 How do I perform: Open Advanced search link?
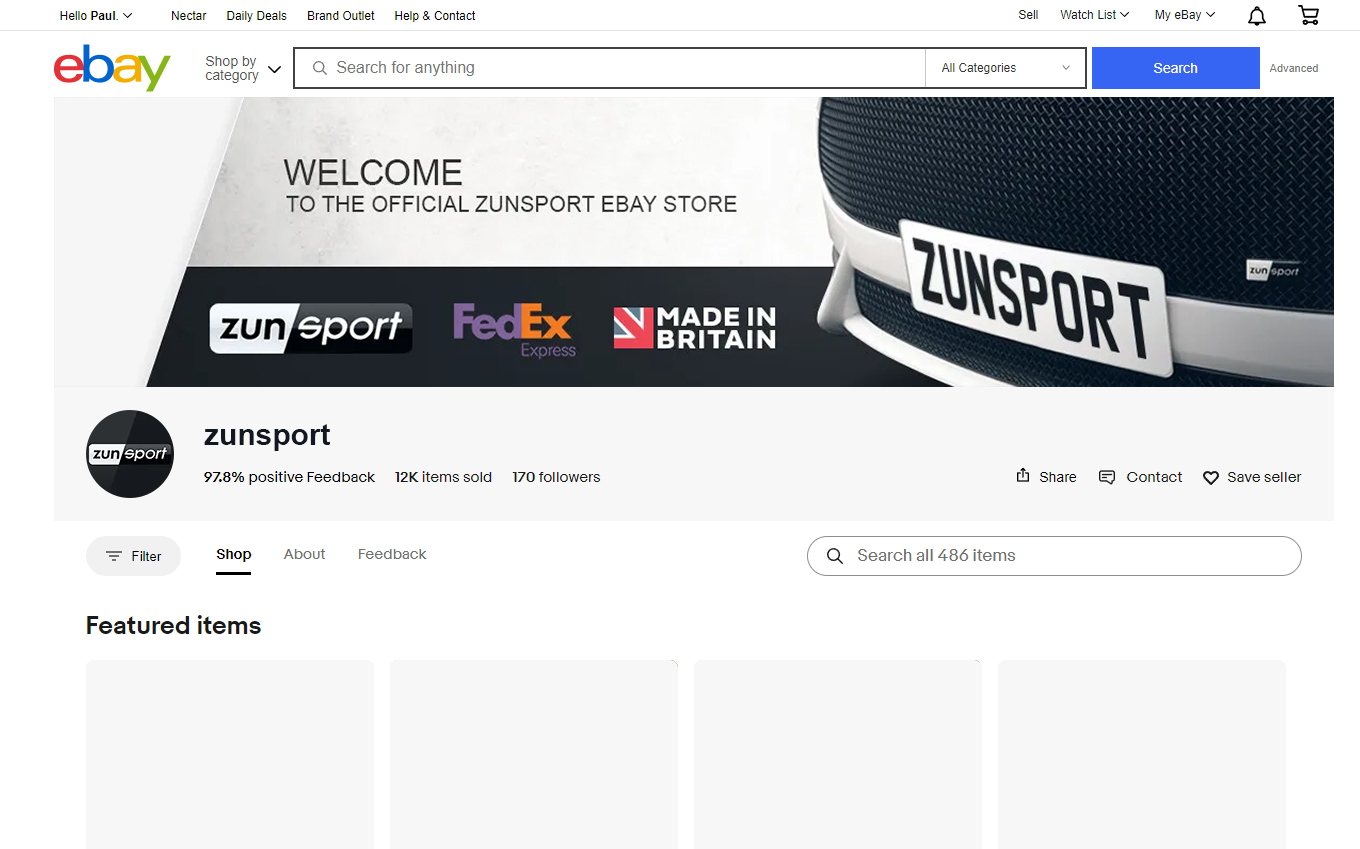(x=1294, y=68)
